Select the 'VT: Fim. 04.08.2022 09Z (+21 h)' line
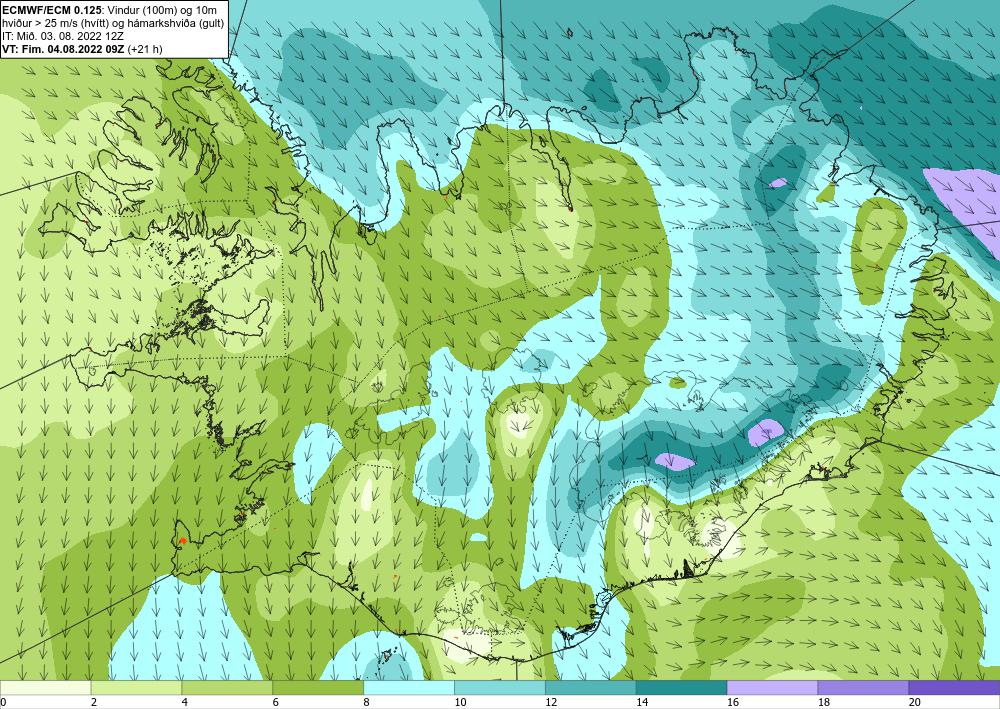The image size is (1000, 709). [82, 49]
